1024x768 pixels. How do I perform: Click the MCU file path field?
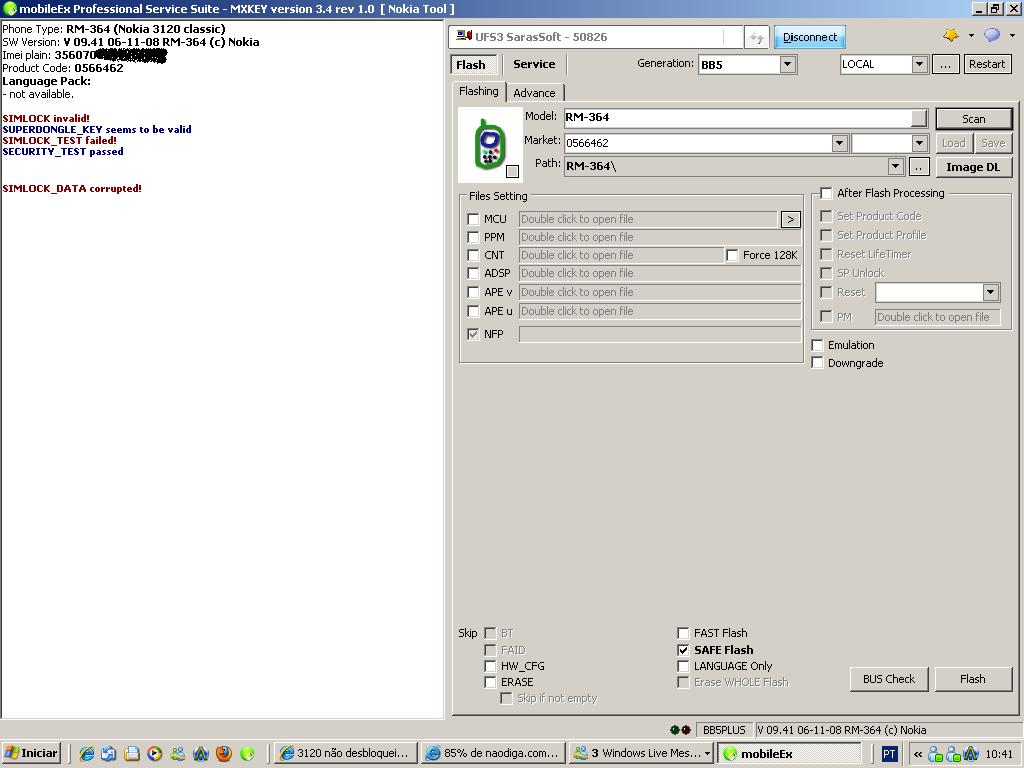[648, 219]
